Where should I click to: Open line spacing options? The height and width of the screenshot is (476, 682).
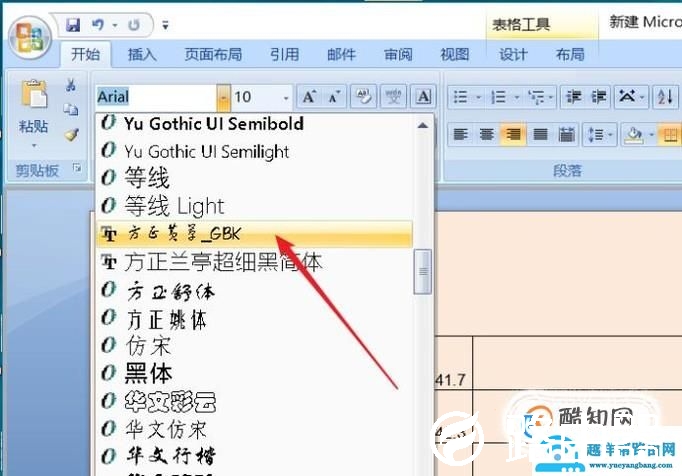click(x=599, y=134)
